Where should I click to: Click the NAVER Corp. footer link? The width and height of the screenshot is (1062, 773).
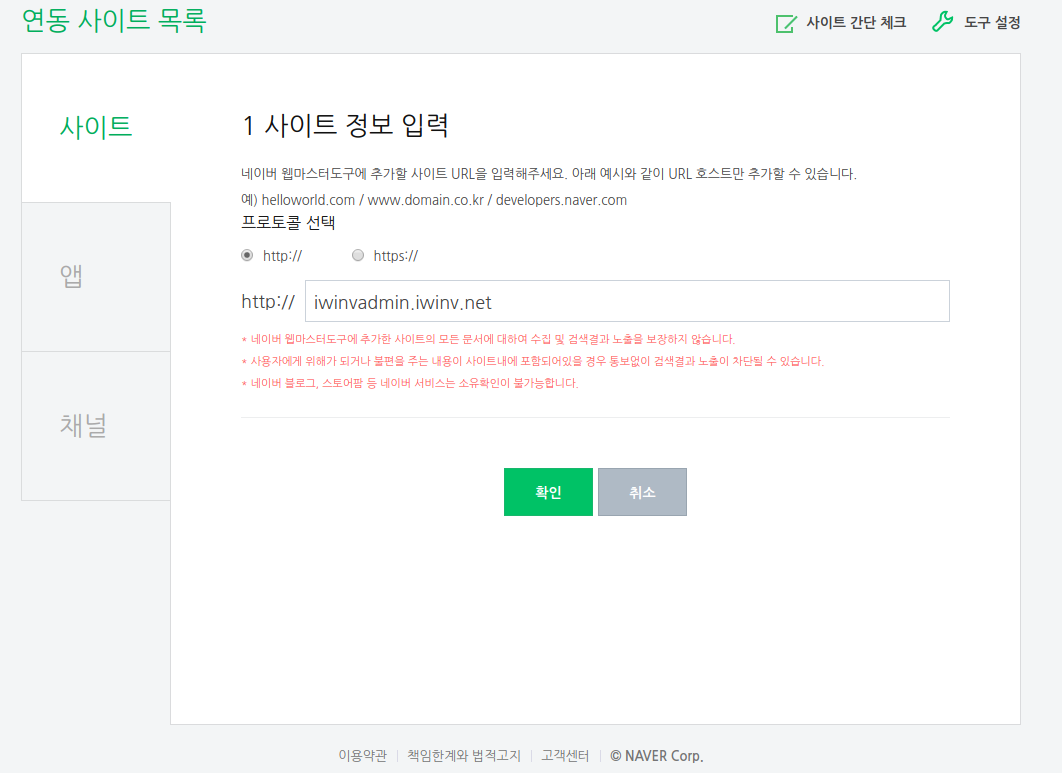tap(657, 756)
